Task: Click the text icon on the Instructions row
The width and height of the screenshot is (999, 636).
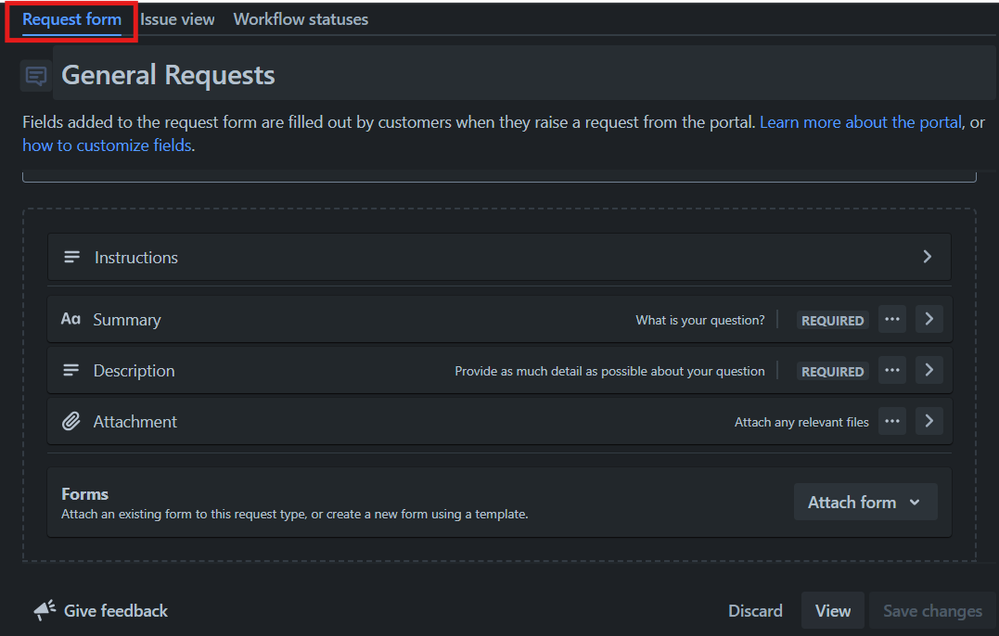Action: tap(71, 257)
